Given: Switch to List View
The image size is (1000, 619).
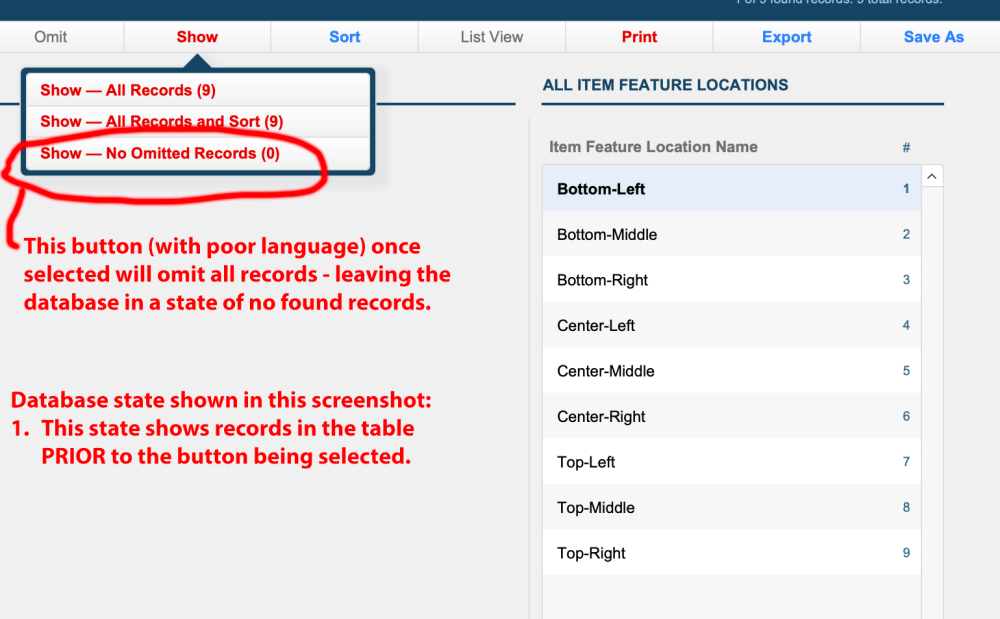Looking at the screenshot, I should click(x=491, y=37).
